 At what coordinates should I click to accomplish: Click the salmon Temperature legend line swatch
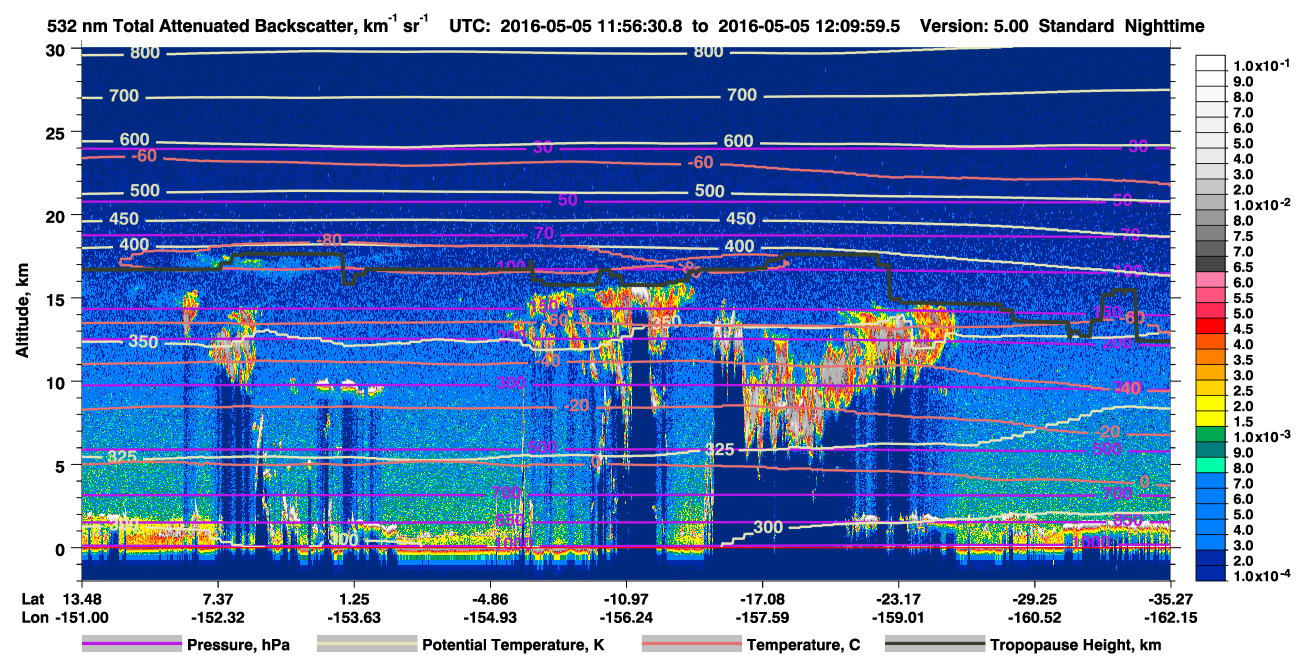click(x=690, y=645)
